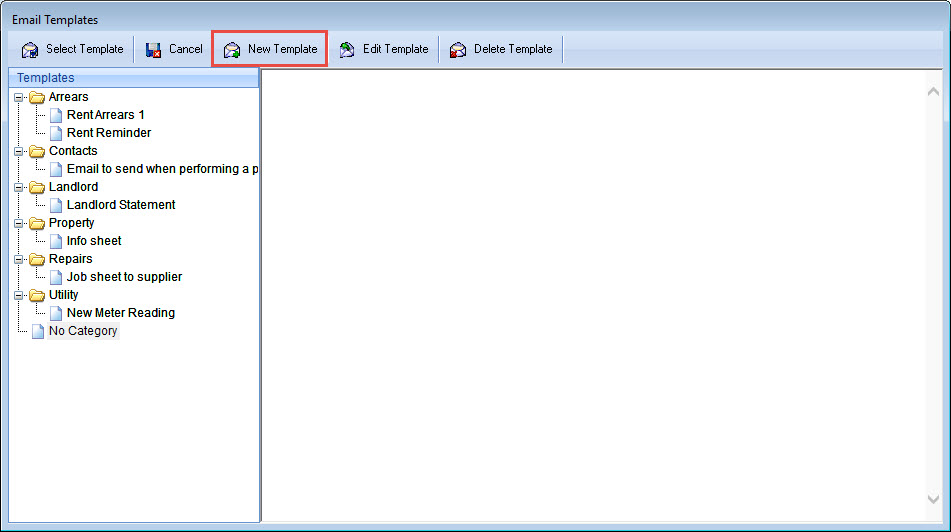Viewport: 951px width, 532px height.
Task: Click the New Template envelope icon
Action: pos(232,50)
